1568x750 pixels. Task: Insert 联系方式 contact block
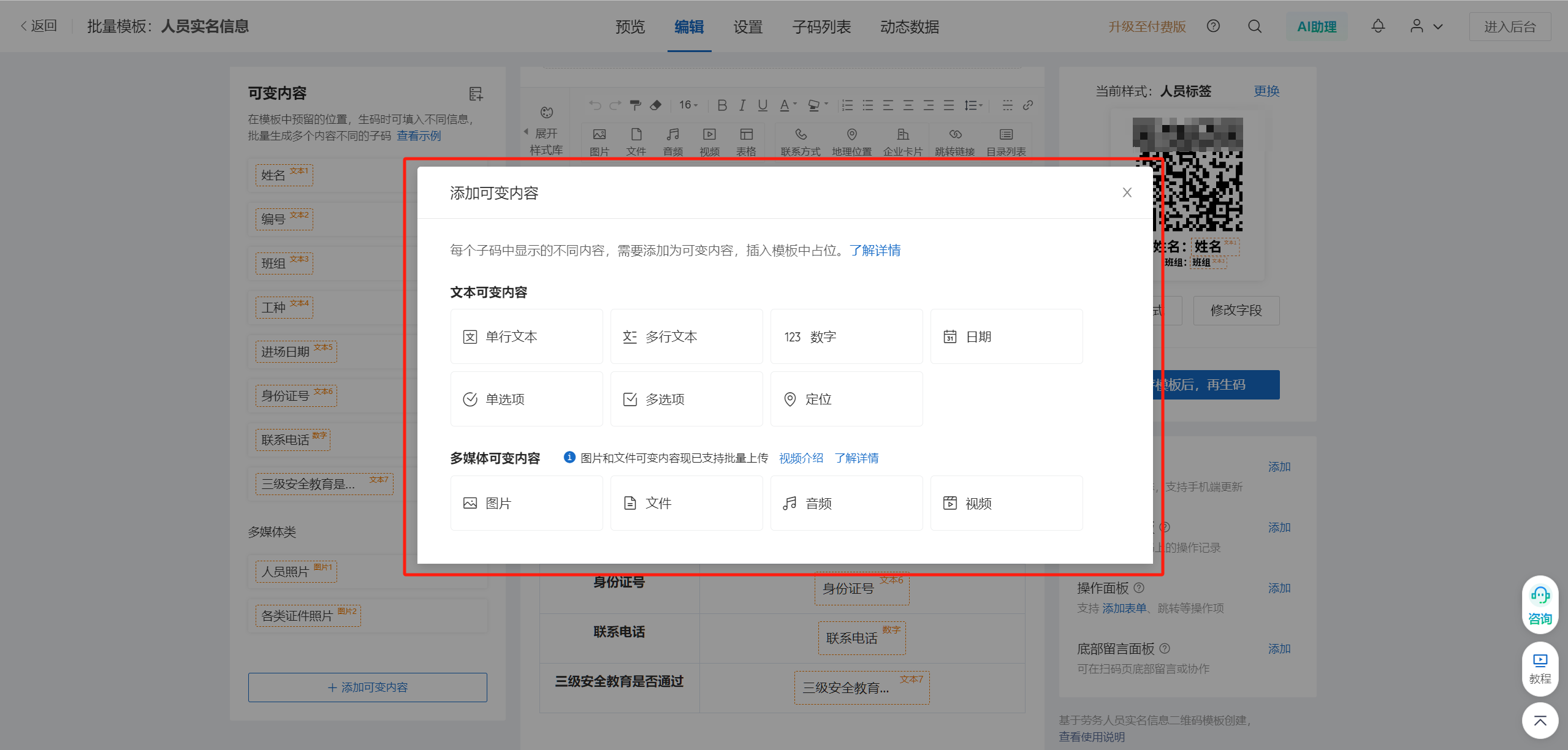pos(800,142)
